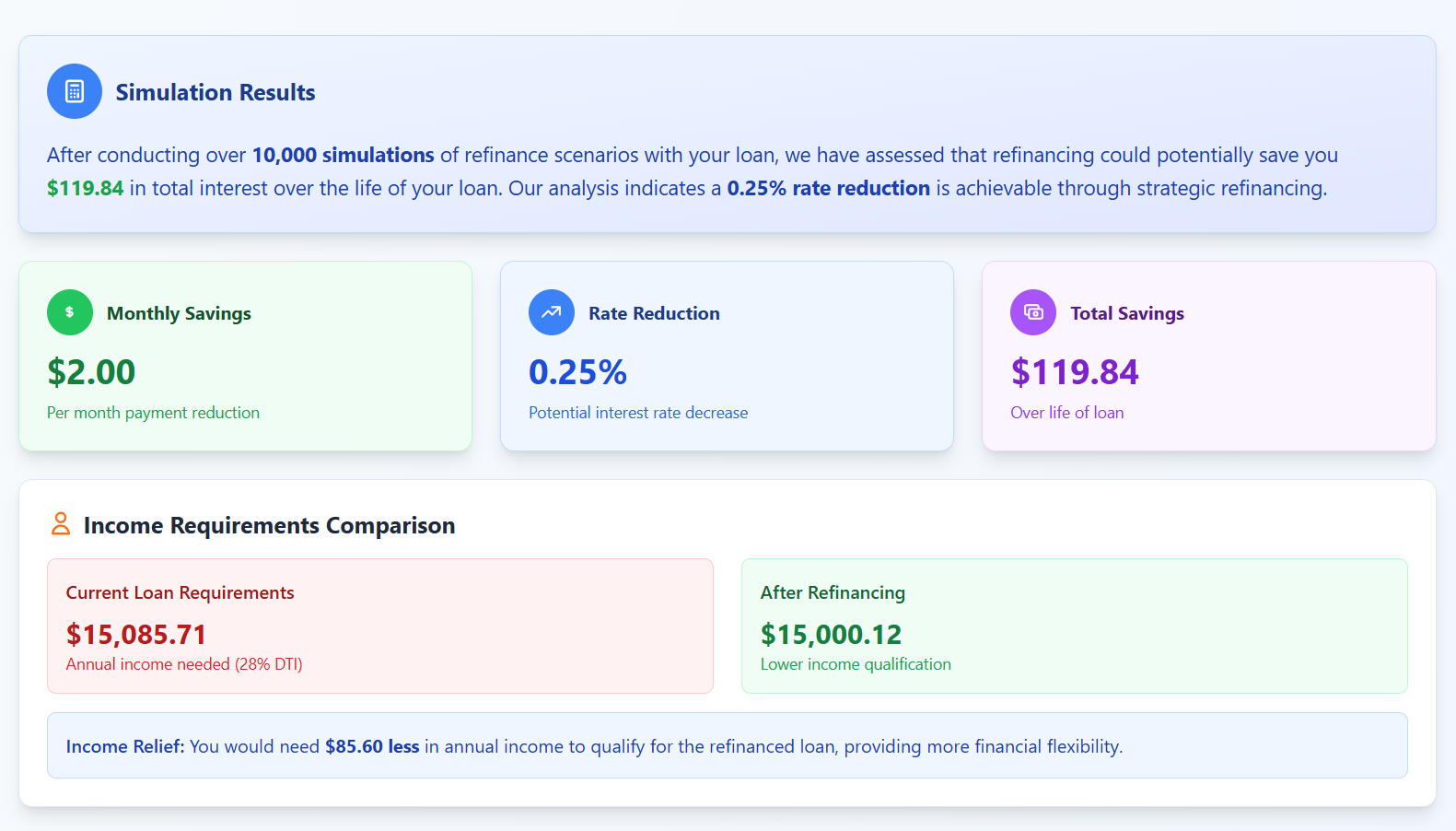1456x831 pixels.
Task: Click the $15,085.71 annual income figure
Action: tap(136, 635)
